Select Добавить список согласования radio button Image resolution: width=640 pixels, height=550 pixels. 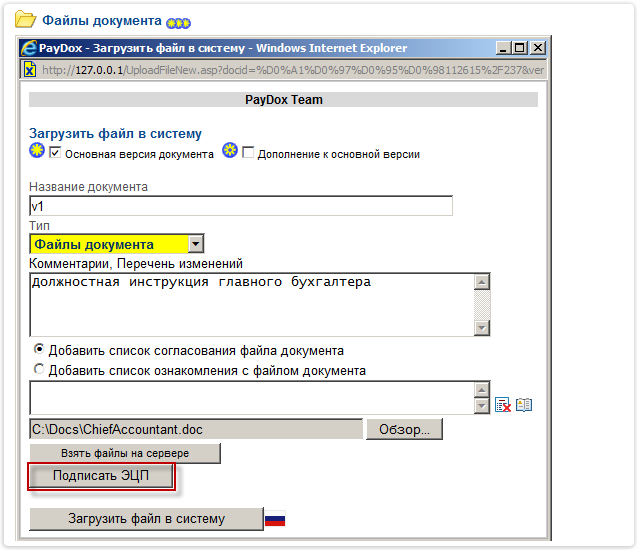point(39,350)
